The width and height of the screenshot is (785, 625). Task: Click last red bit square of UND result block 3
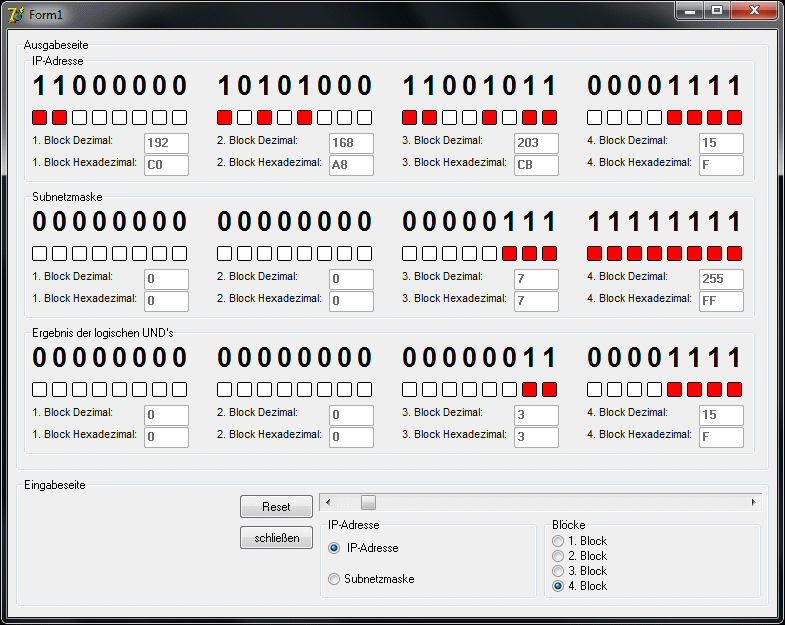(x=549, y=390)
